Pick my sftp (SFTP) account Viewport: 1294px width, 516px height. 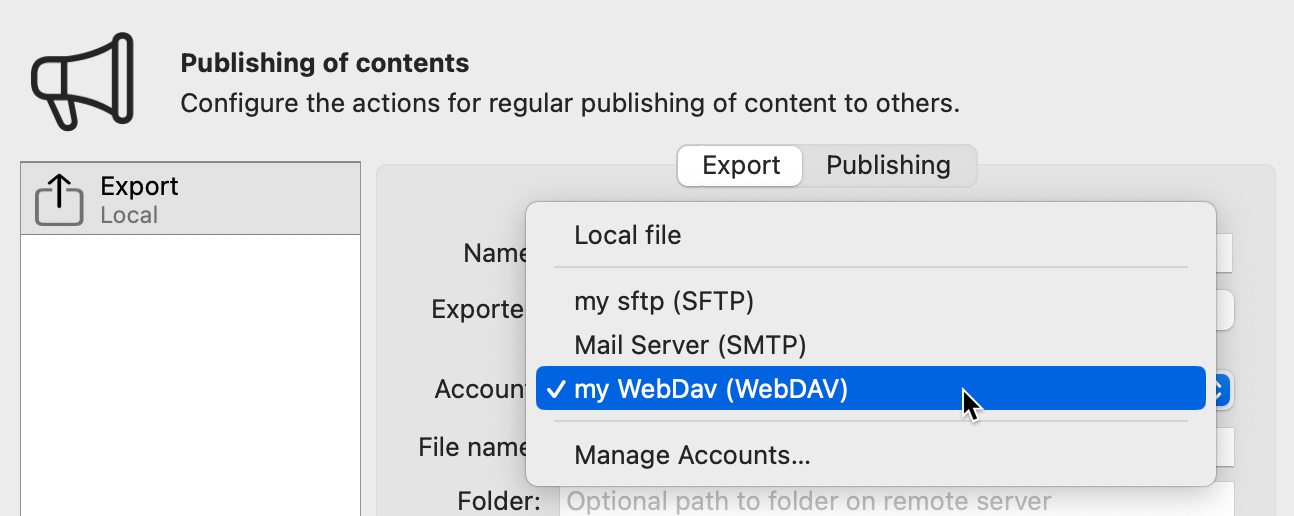(x=664, y=301)
